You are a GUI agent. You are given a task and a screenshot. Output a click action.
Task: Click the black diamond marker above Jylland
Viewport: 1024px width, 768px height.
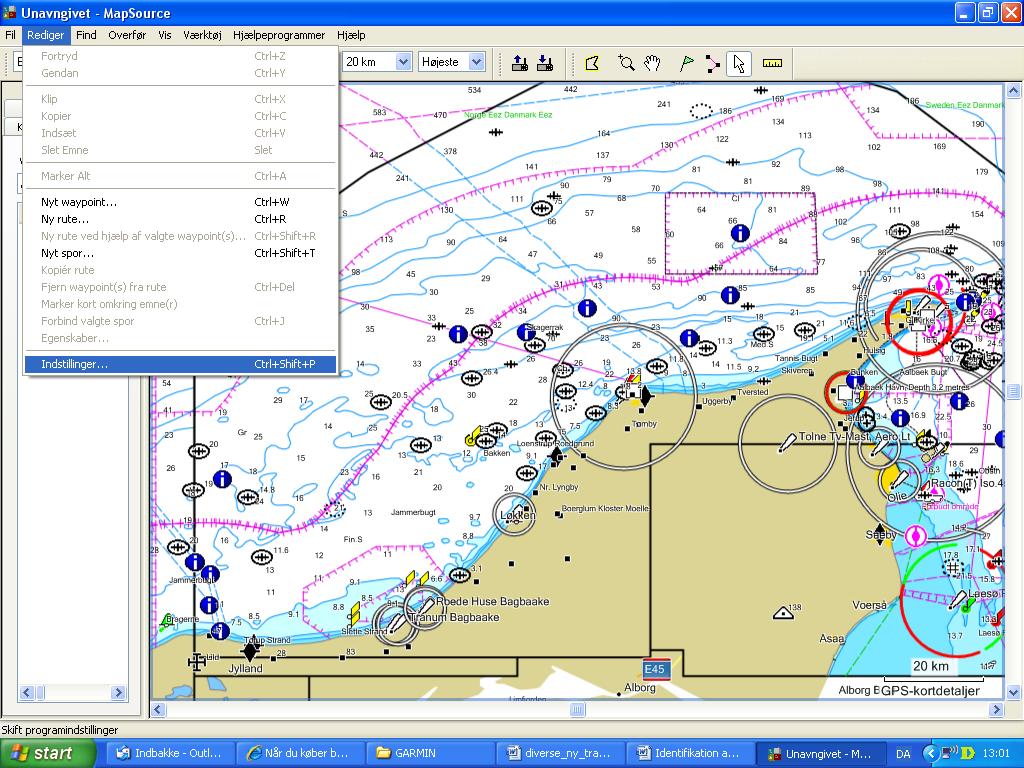click(250, 651)
